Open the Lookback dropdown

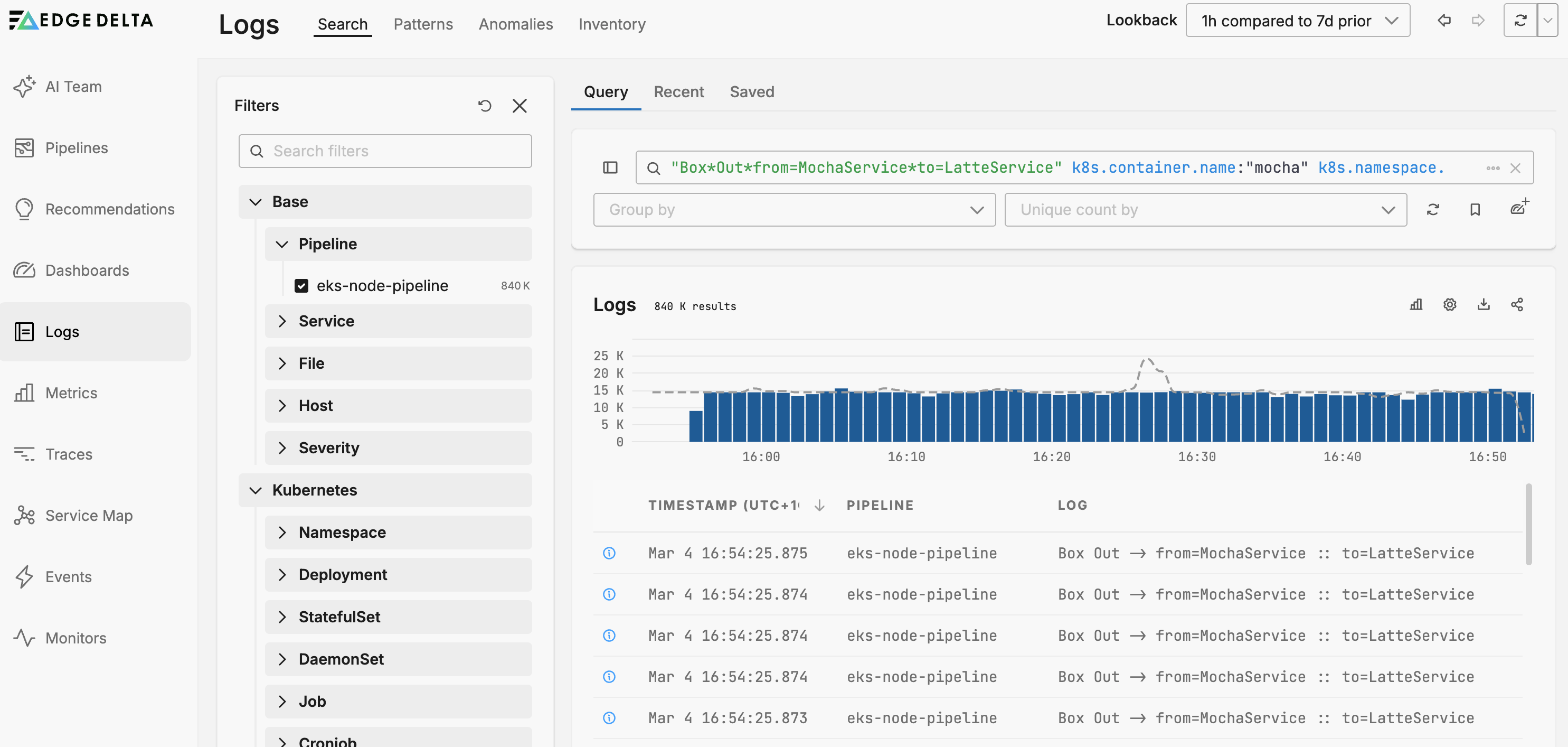point(1297,20)
